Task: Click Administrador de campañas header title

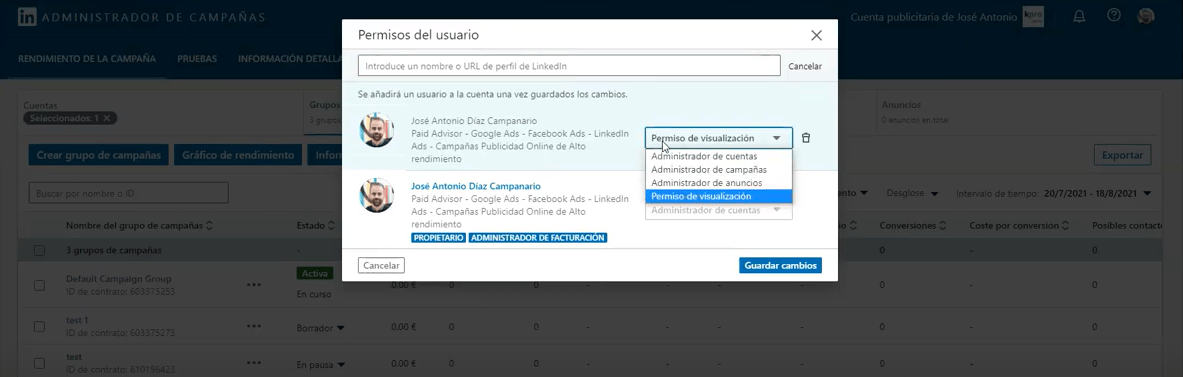Action: pos(153,17)
